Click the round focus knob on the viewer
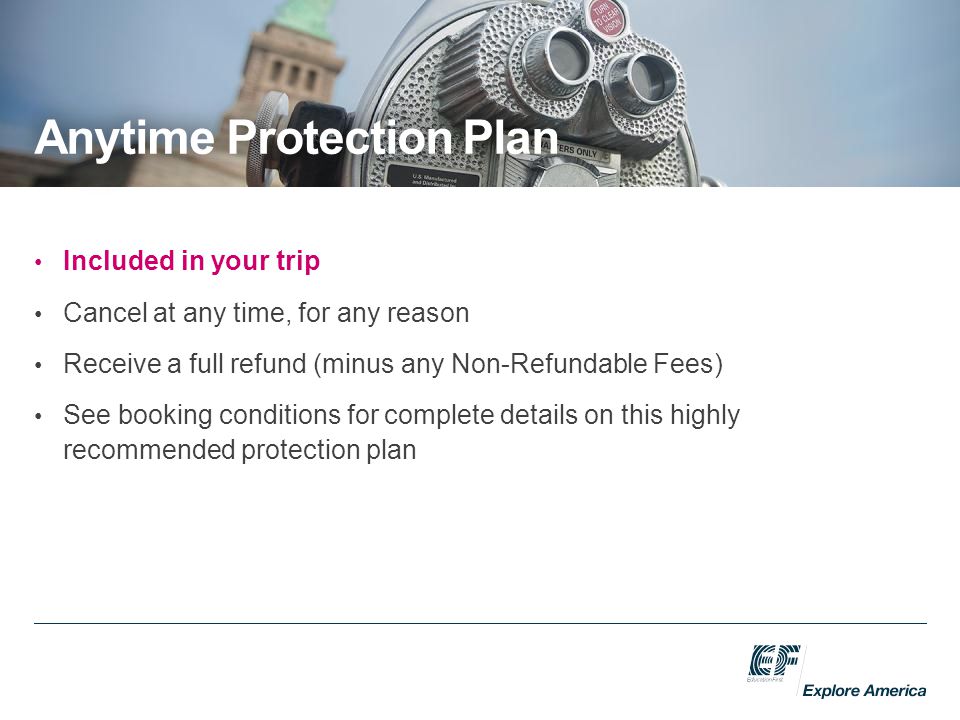 point(269,138)
